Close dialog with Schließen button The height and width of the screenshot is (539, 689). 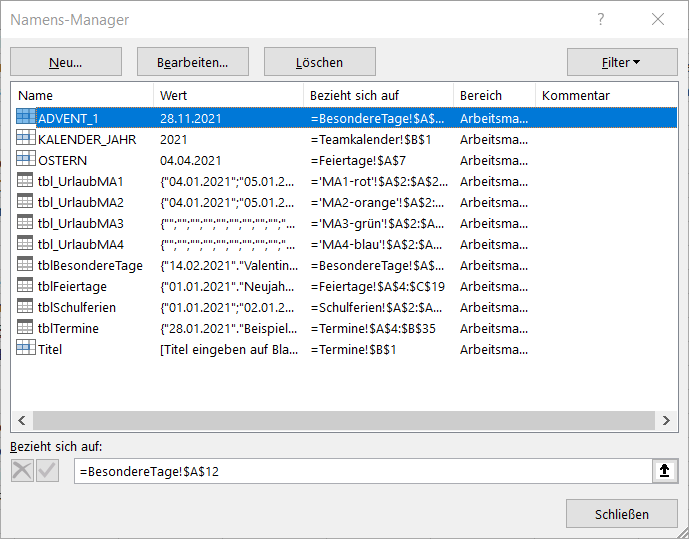pos(621,514)
